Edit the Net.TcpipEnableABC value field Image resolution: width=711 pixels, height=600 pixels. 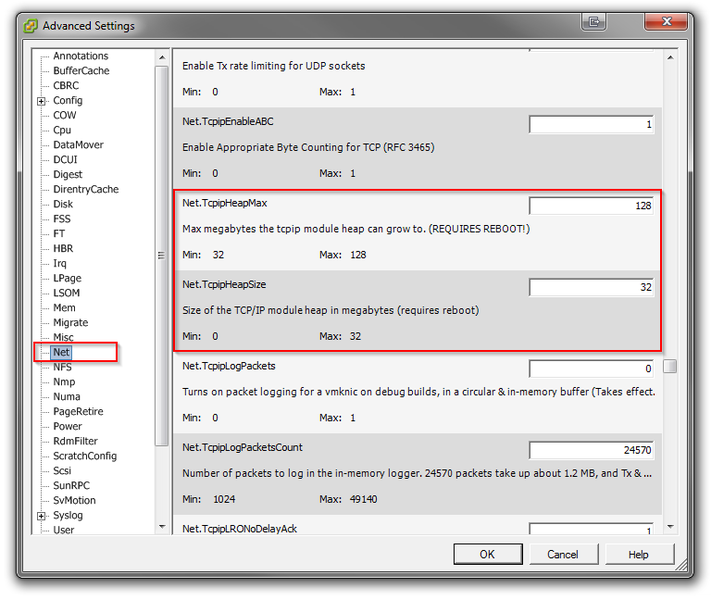(591, 124)
